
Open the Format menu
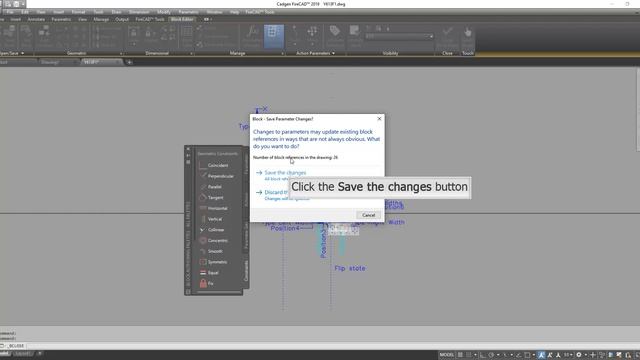point(78,12)
